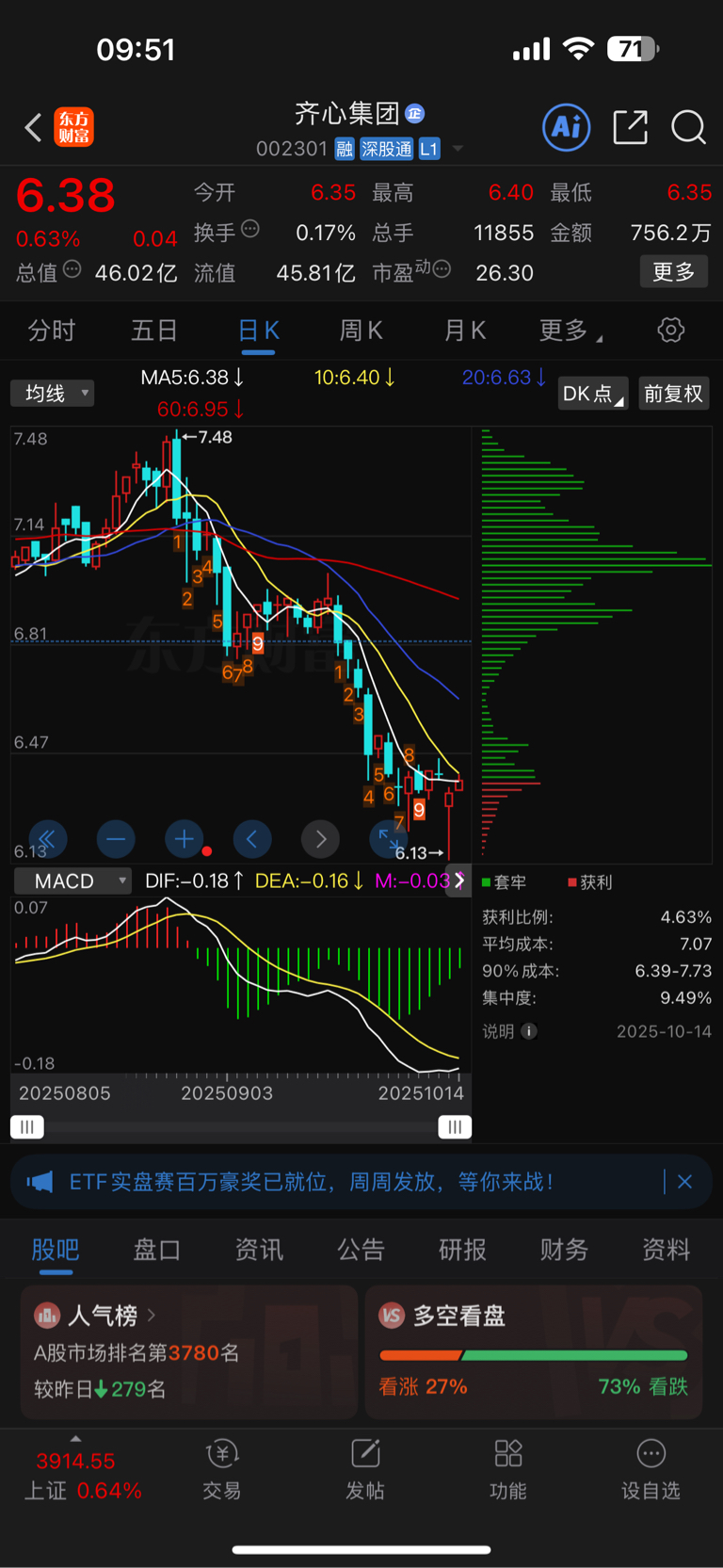
Task: Switch to 分时 chart tab
Action: pos(51,331)
